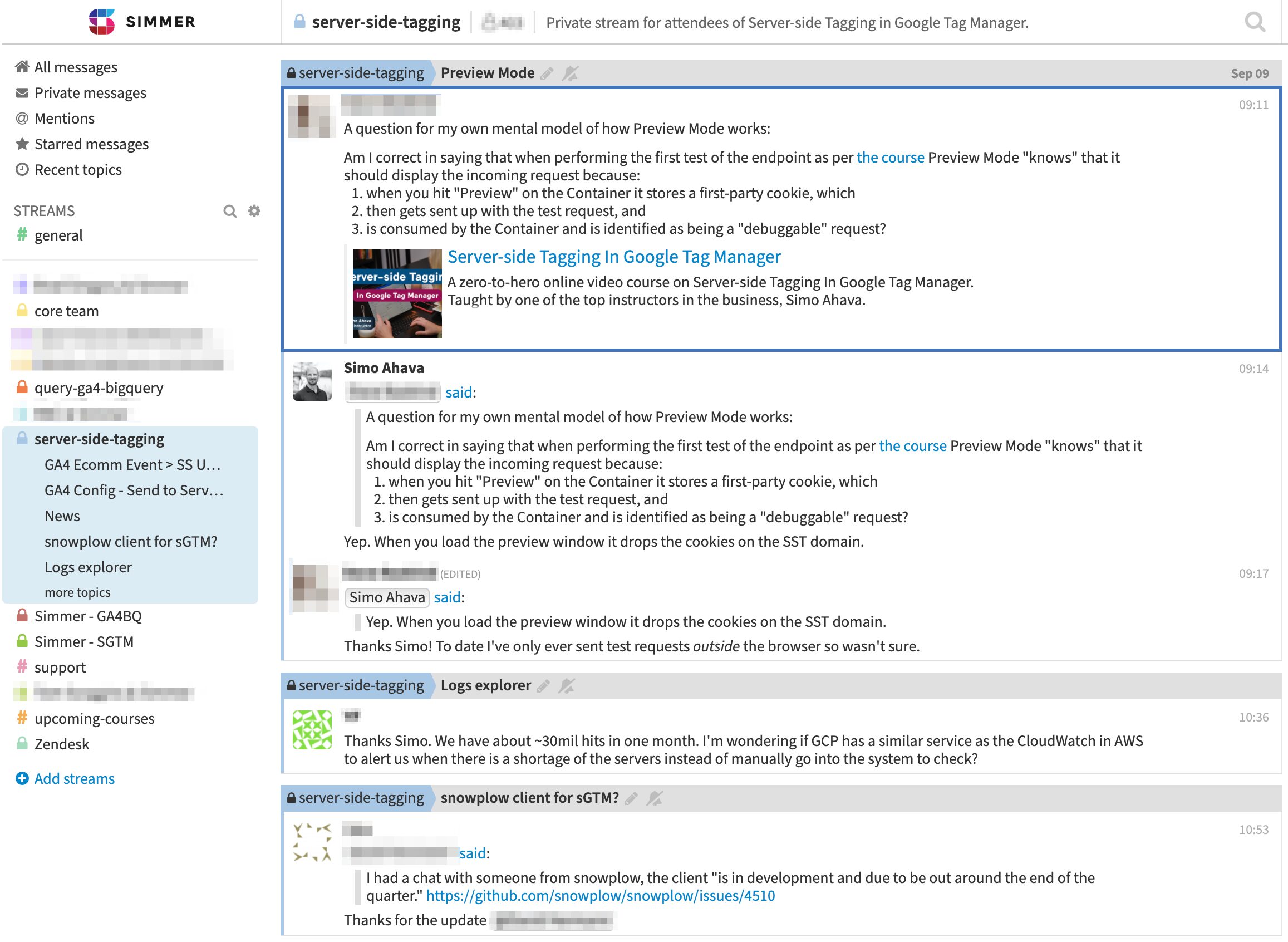This screenshot has width=1288, height=942.
Task: Go to Mentions
Action: pyautogui.click(x=65, y=119)
